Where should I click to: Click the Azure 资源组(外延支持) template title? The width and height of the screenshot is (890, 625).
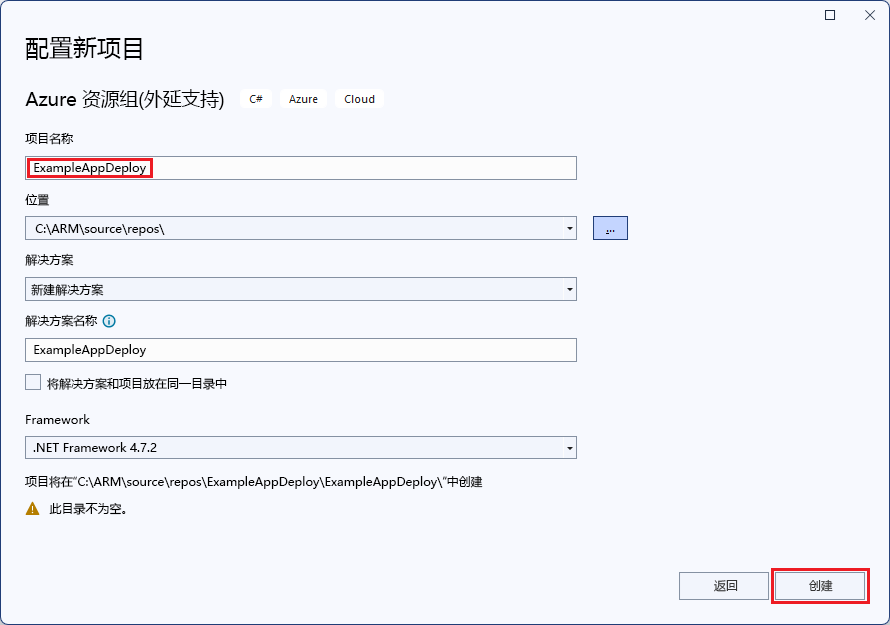point(125,99)
